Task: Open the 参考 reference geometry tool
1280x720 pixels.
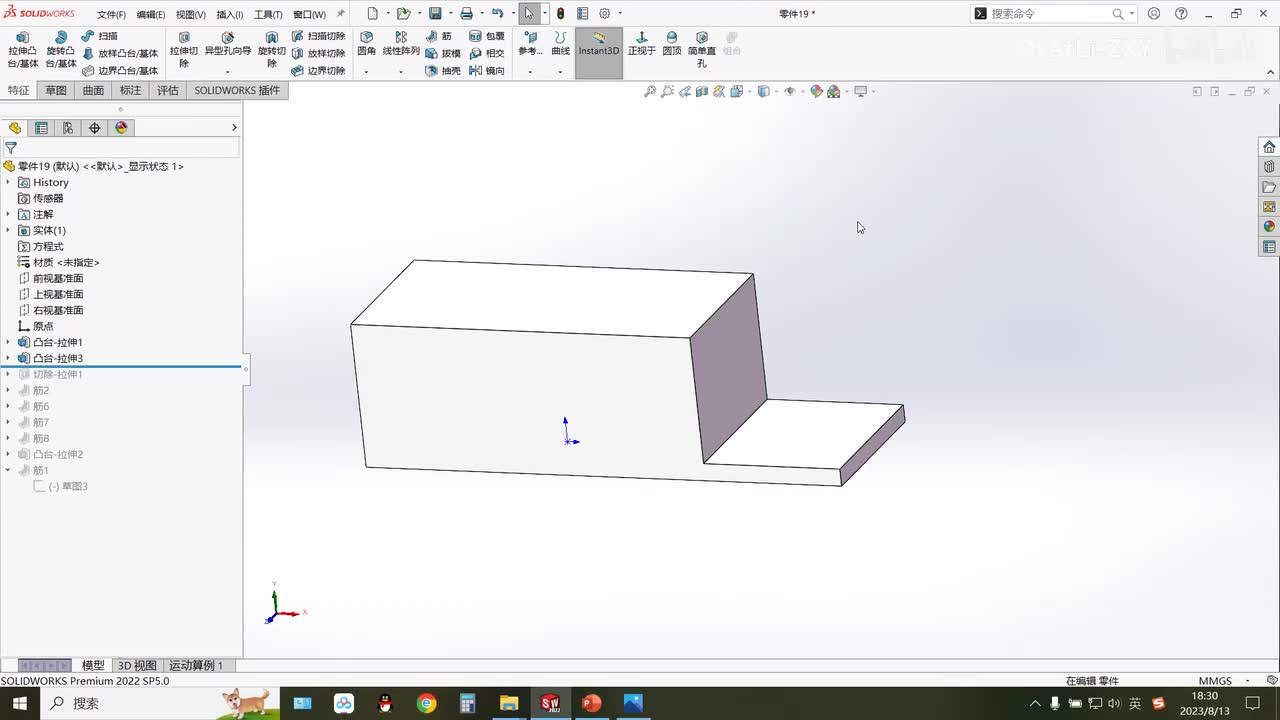Action: tap(530, 44)
